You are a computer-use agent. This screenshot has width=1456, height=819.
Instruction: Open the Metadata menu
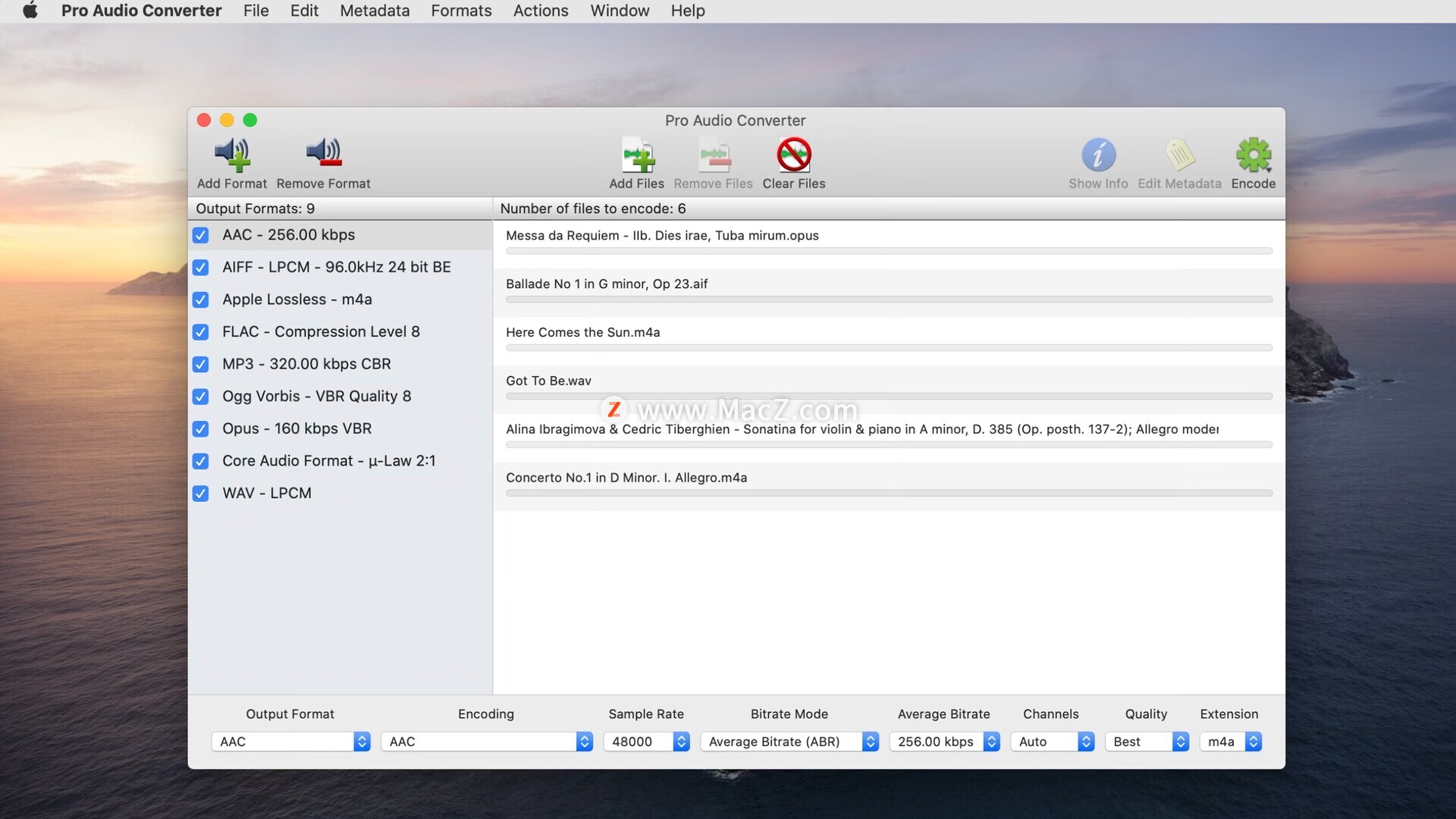(375, 11)
